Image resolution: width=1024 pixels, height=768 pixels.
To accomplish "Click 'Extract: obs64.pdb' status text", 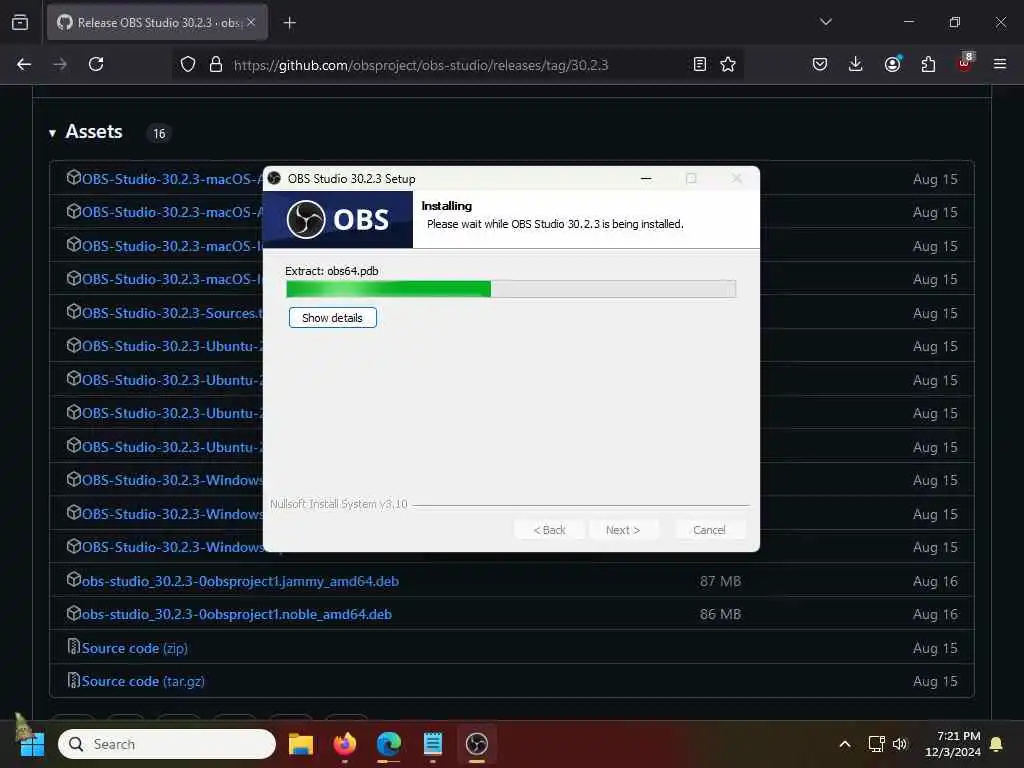I will (332, 270).
